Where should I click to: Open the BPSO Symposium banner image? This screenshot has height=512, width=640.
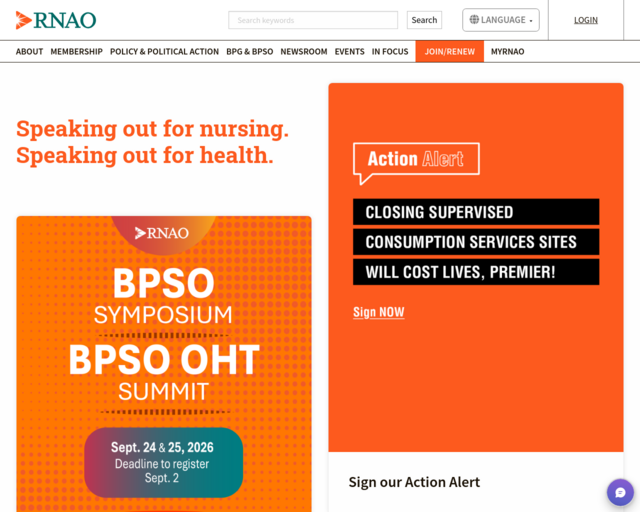(164, 363)
